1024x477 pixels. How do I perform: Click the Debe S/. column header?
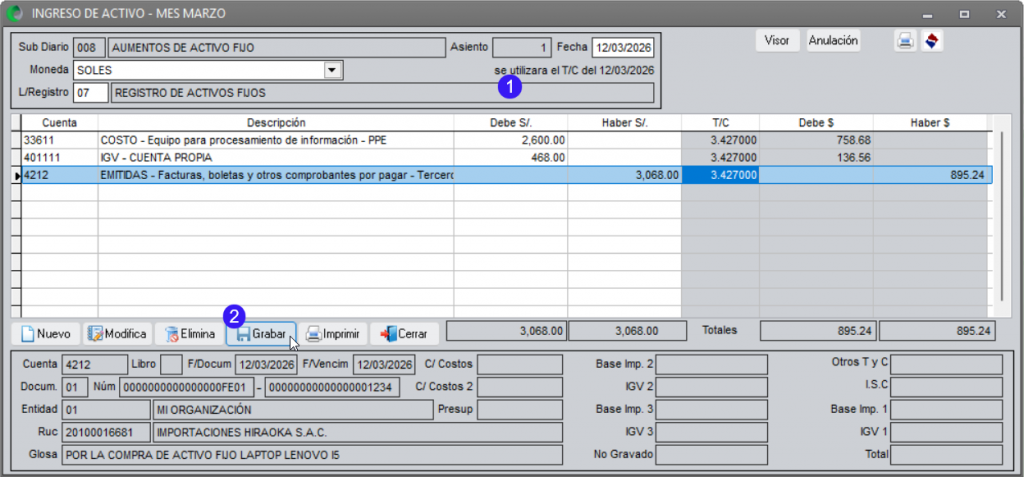click(511, 122)
